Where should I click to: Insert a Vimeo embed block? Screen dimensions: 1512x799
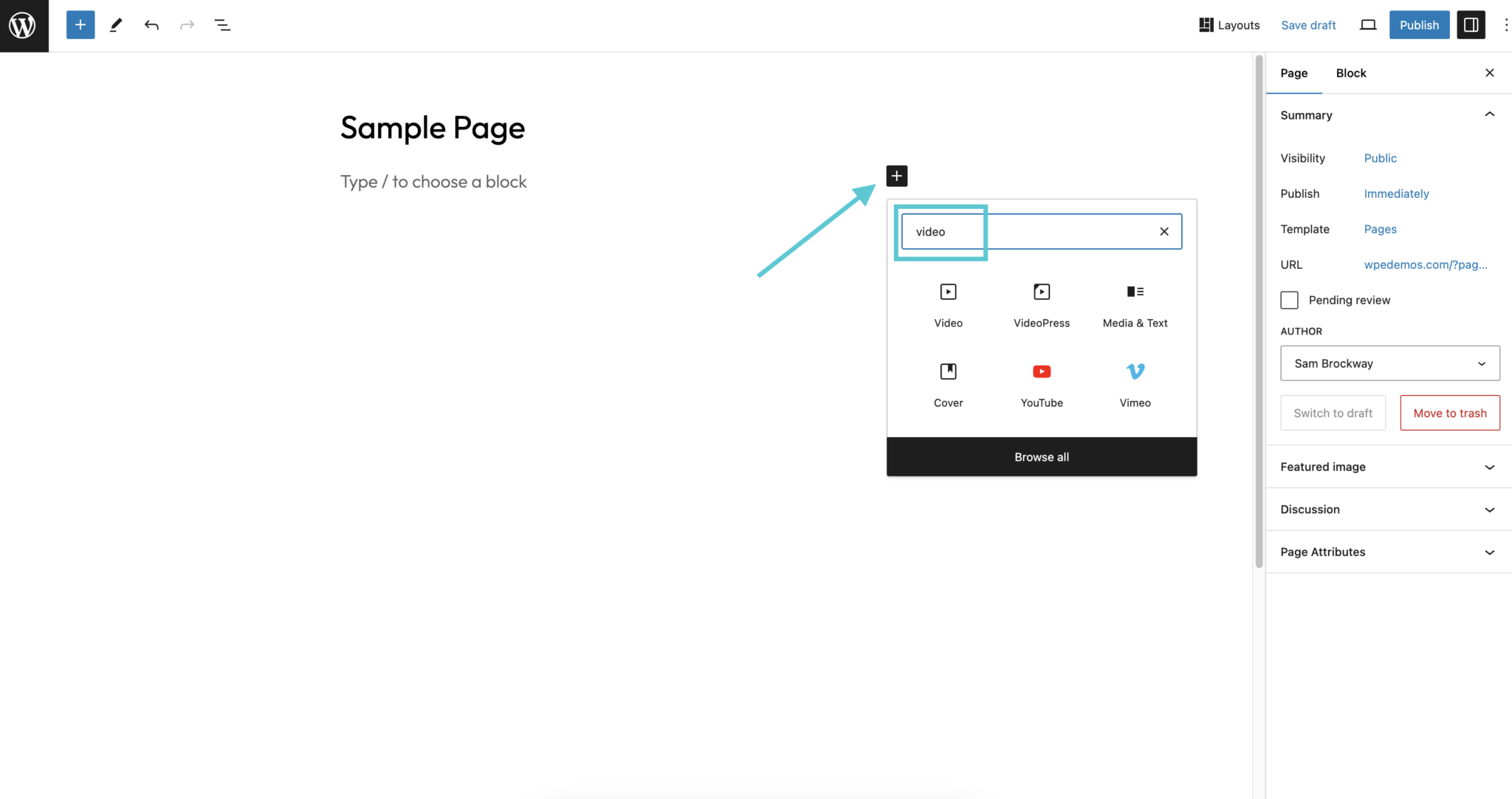point(1135,384)
